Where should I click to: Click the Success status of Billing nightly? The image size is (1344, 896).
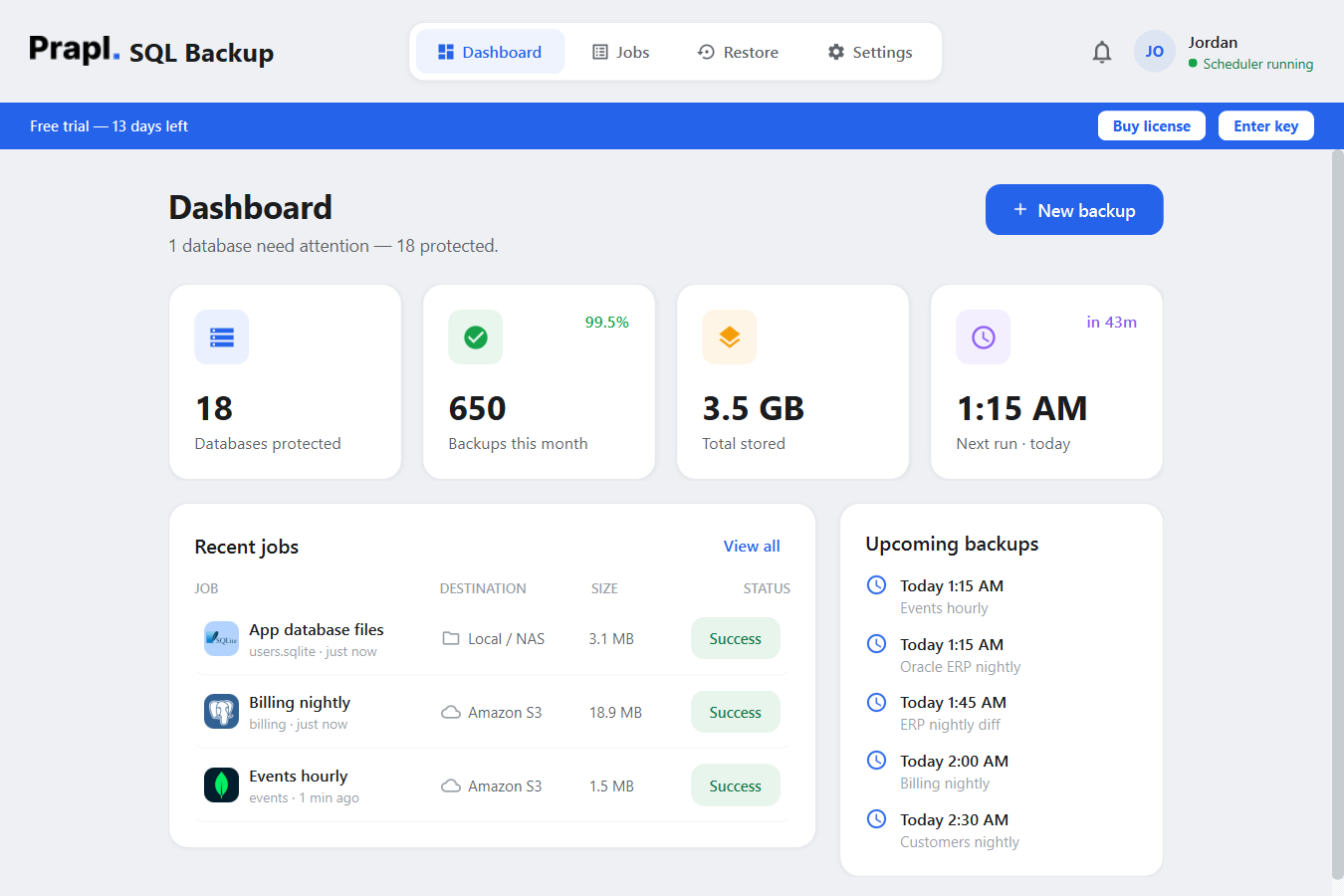click(x=736, y=713)
